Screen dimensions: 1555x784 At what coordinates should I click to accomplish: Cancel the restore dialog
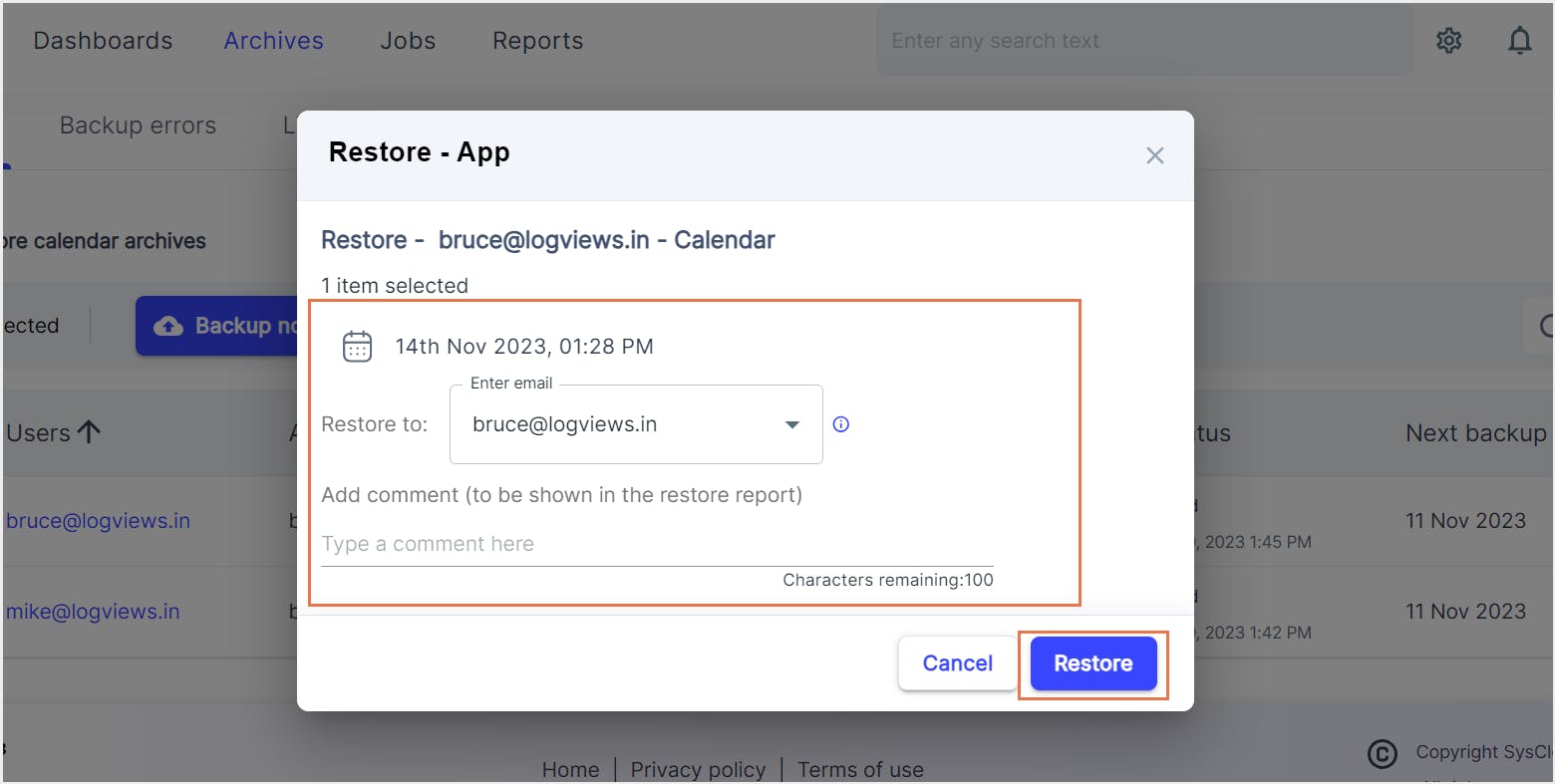pos(957,663)
